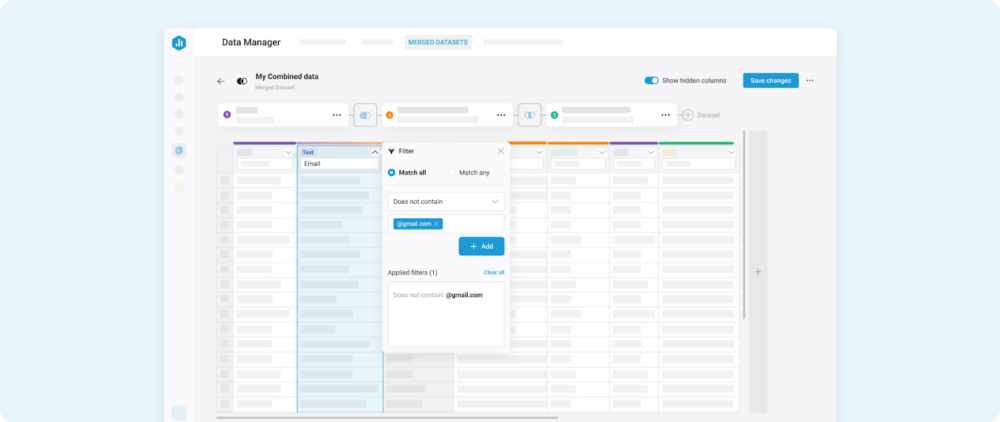
Task: Open the highlighted datasets icon in the sidebar
Action: pyautogui.click(x=179, y=150)
